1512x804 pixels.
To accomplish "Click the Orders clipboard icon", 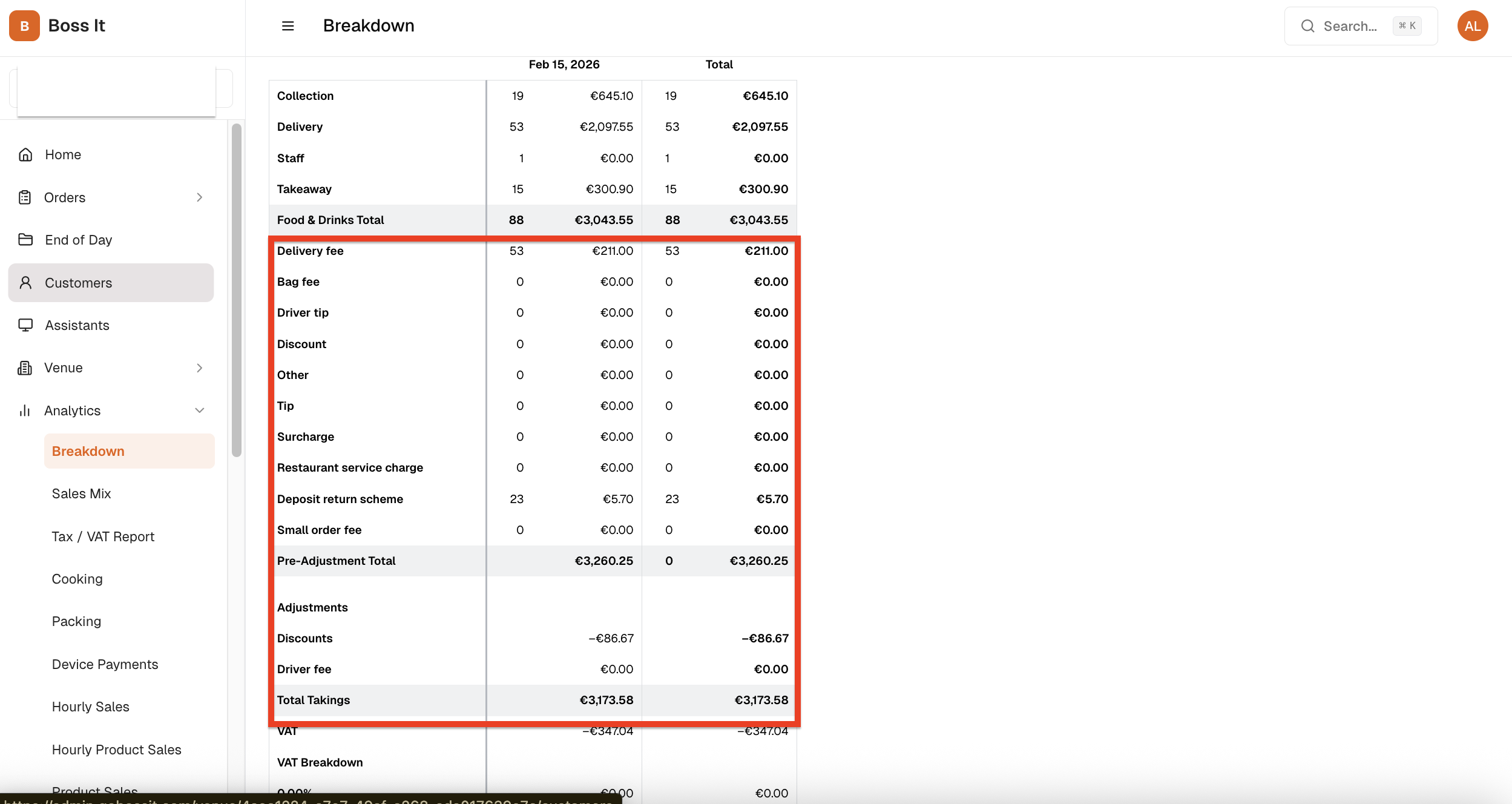I will [x=25, y=197].
